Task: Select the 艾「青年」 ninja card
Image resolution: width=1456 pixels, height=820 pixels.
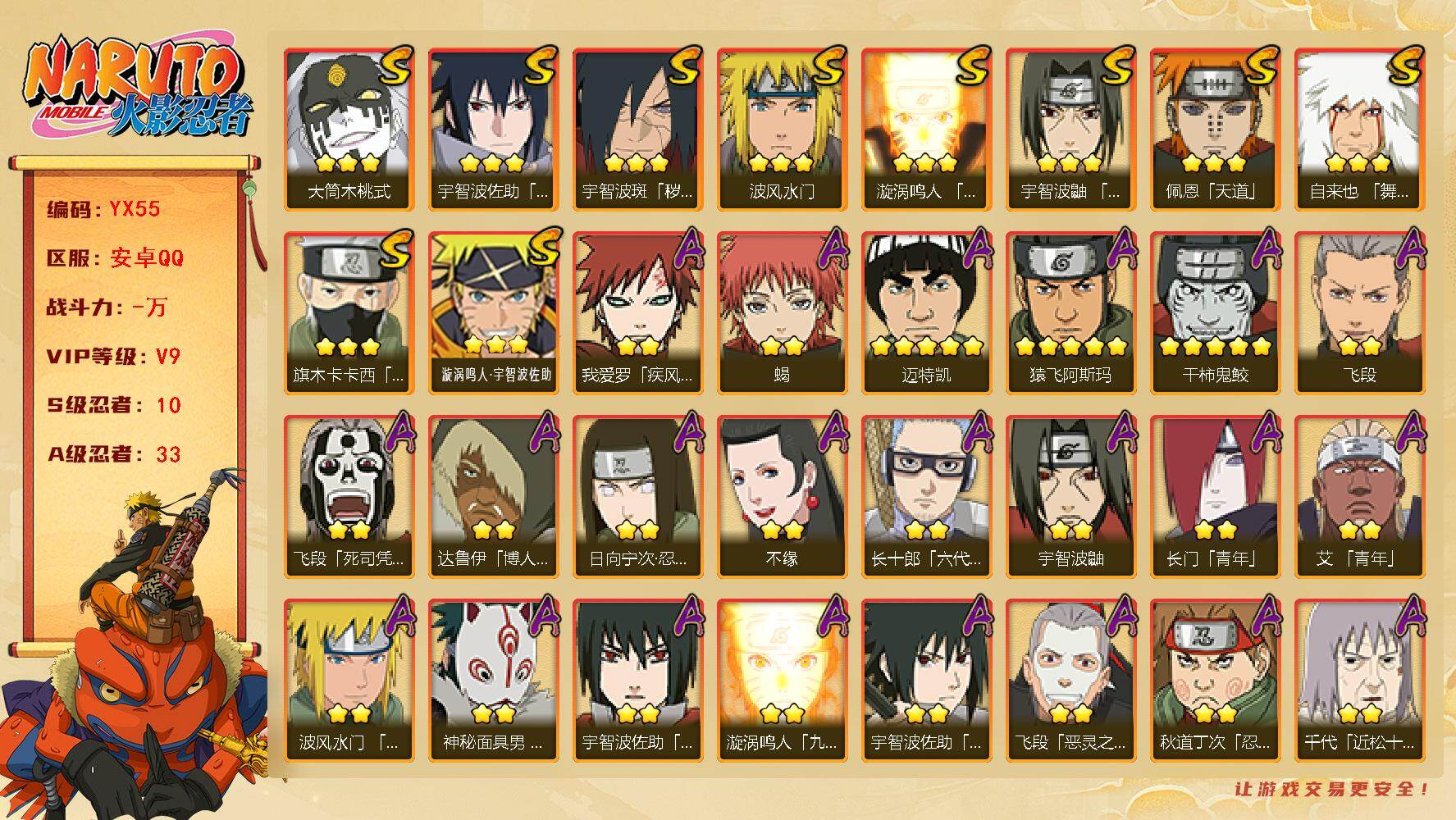Action: tap(1359, 497)
